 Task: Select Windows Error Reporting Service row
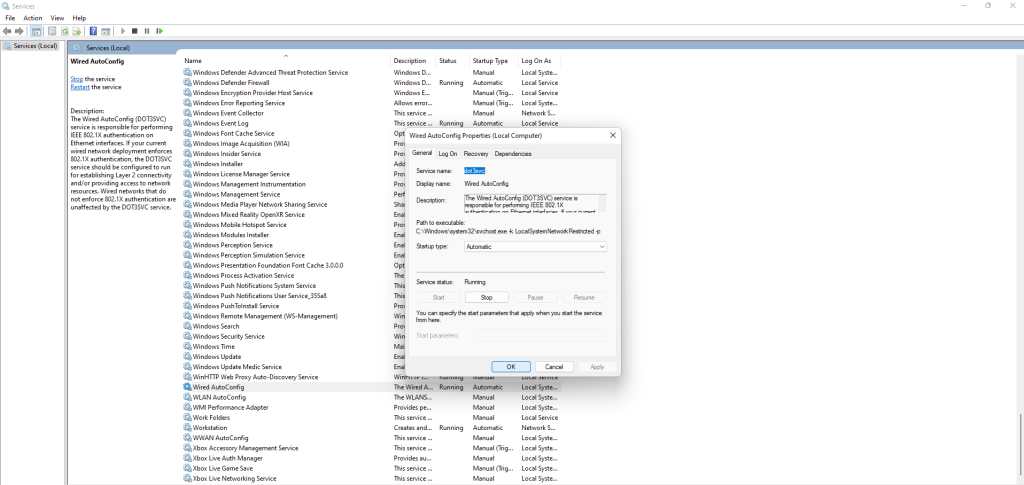tap(371, 103)
